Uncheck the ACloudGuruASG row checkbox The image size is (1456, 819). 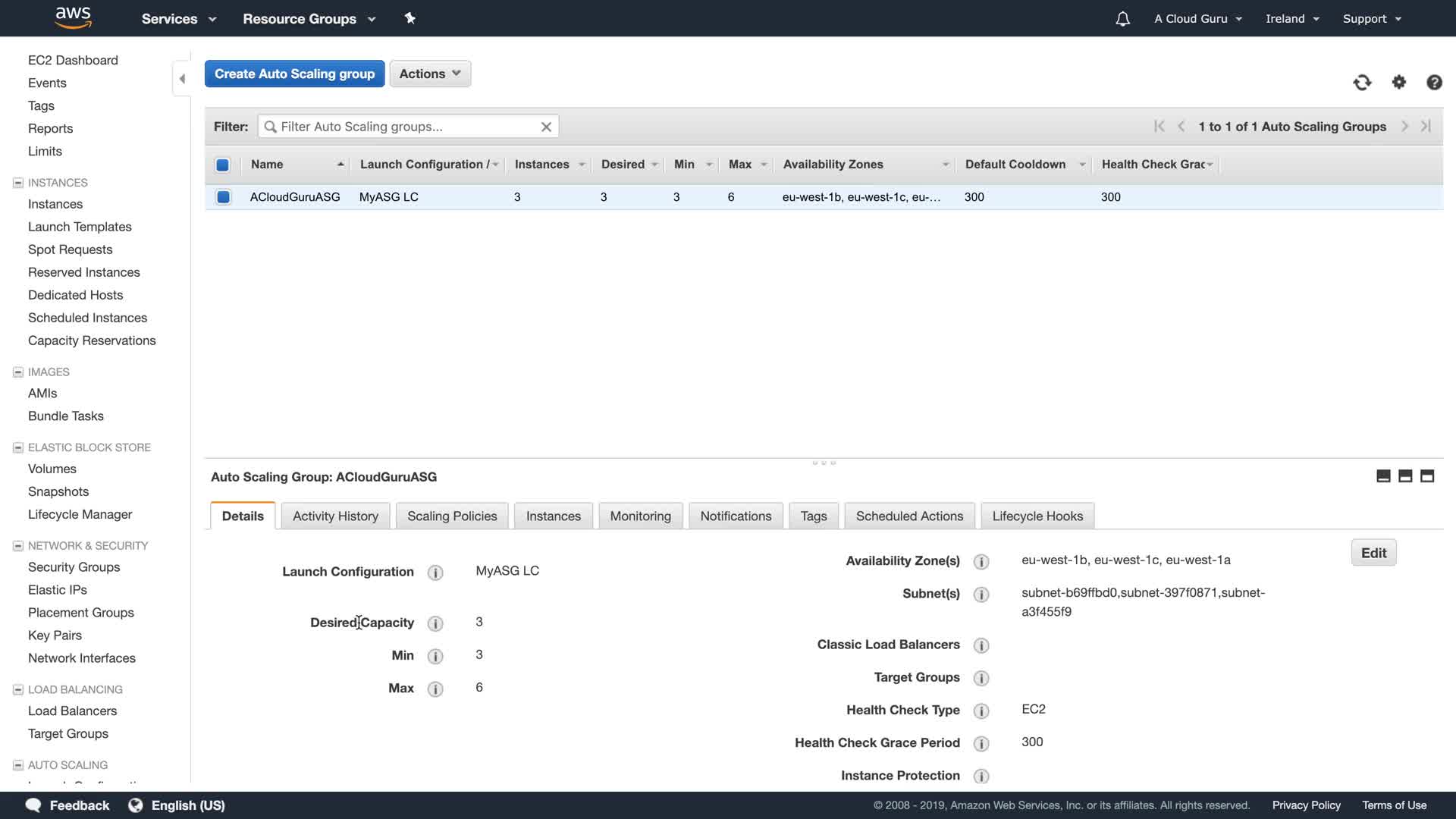tap(223, 197)
